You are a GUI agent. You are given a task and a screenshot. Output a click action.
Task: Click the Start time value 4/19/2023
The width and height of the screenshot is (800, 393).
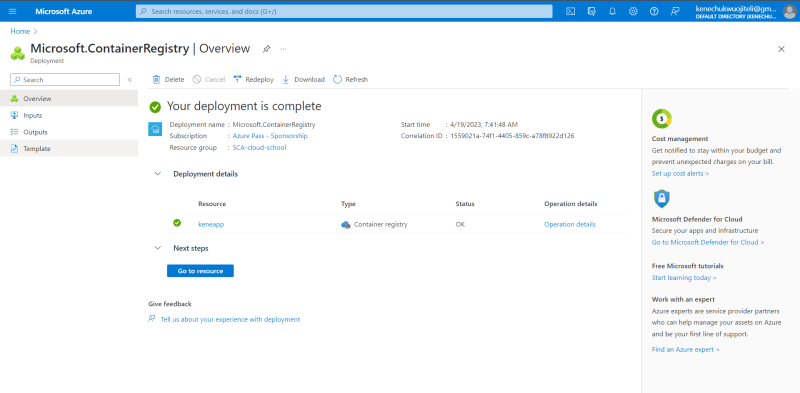[x=484, y=124]
